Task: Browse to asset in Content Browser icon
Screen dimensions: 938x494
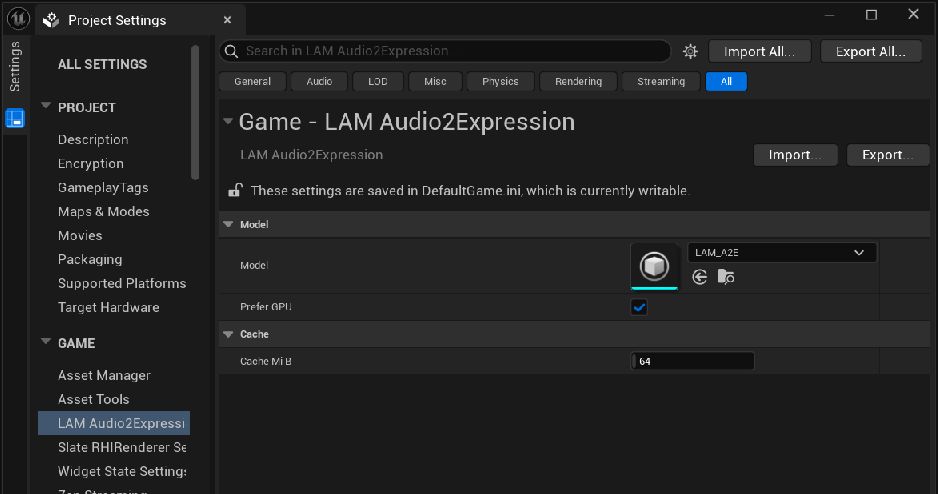Action: [x=726, y=276]
